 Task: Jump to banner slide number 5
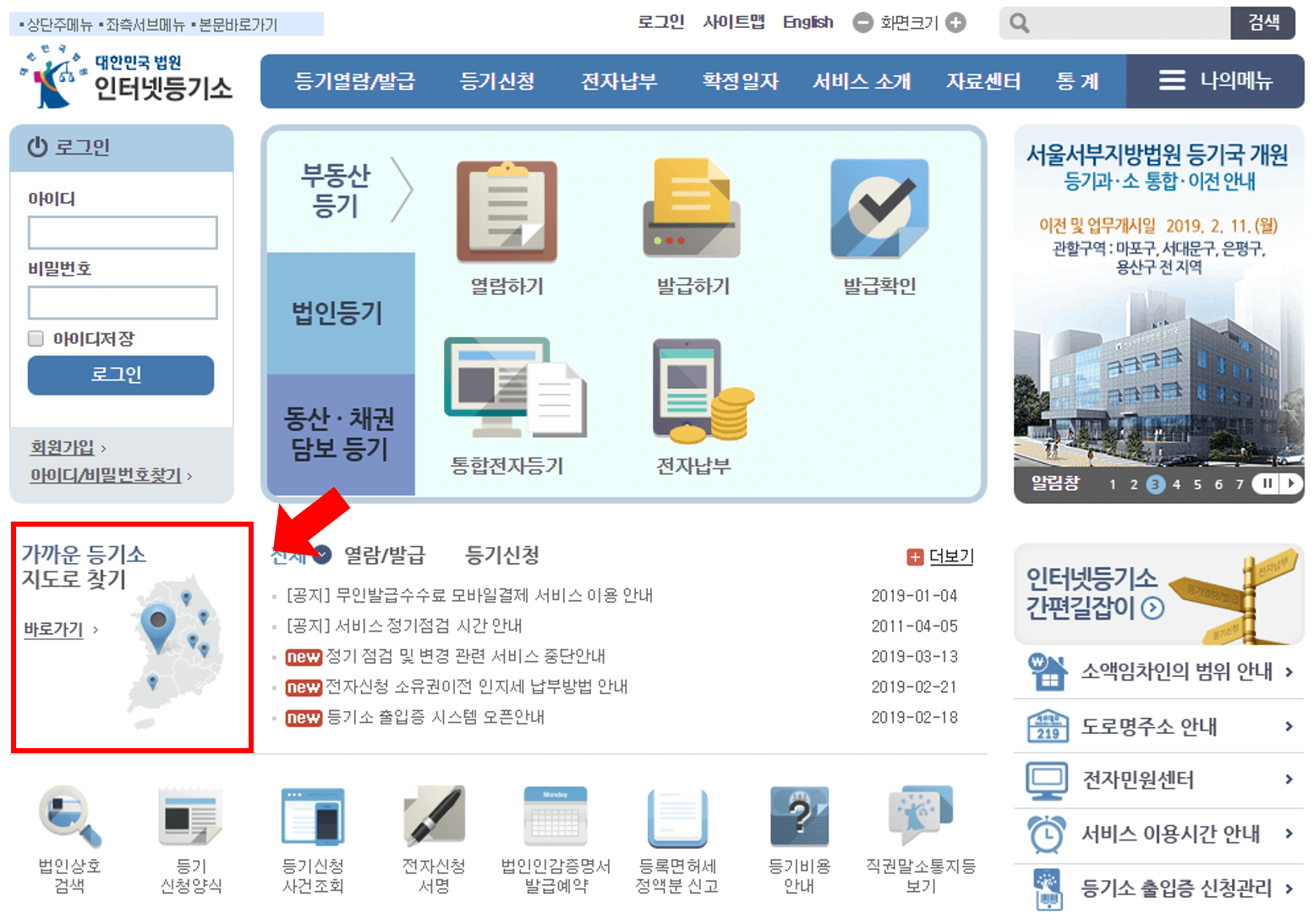1196,484
